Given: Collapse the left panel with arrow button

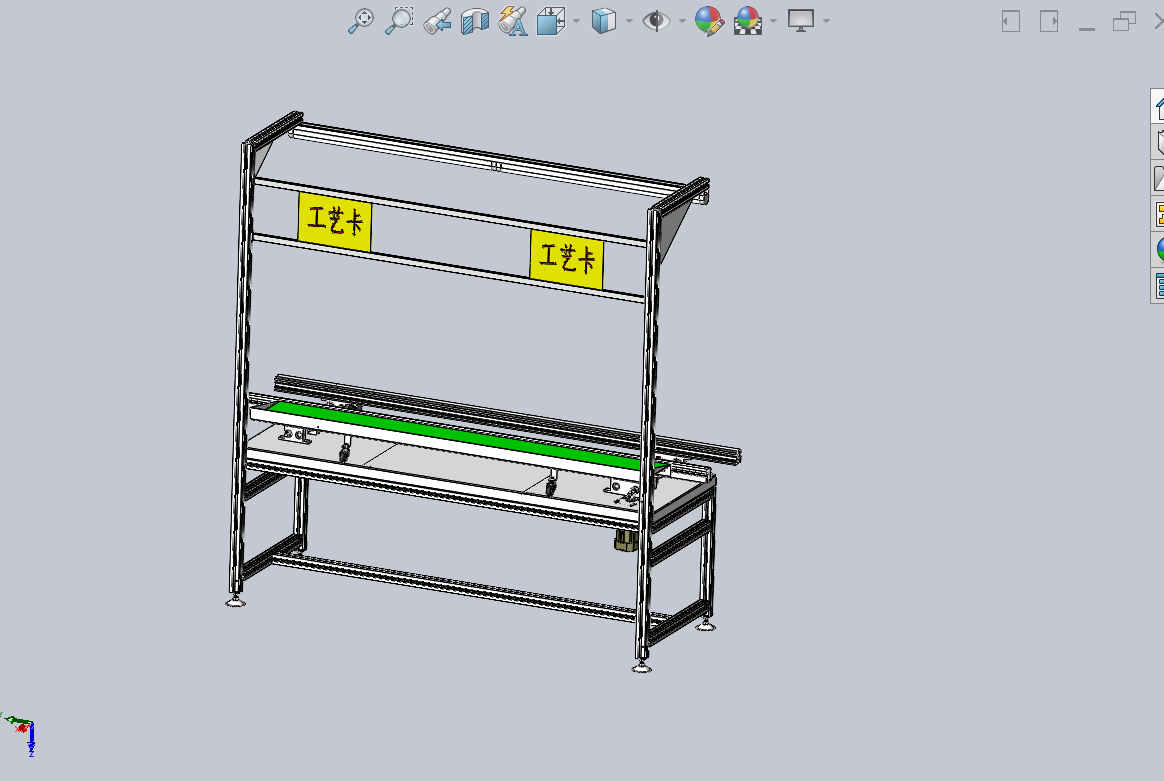Looking at the screenshot, I should coord(1010,21).
